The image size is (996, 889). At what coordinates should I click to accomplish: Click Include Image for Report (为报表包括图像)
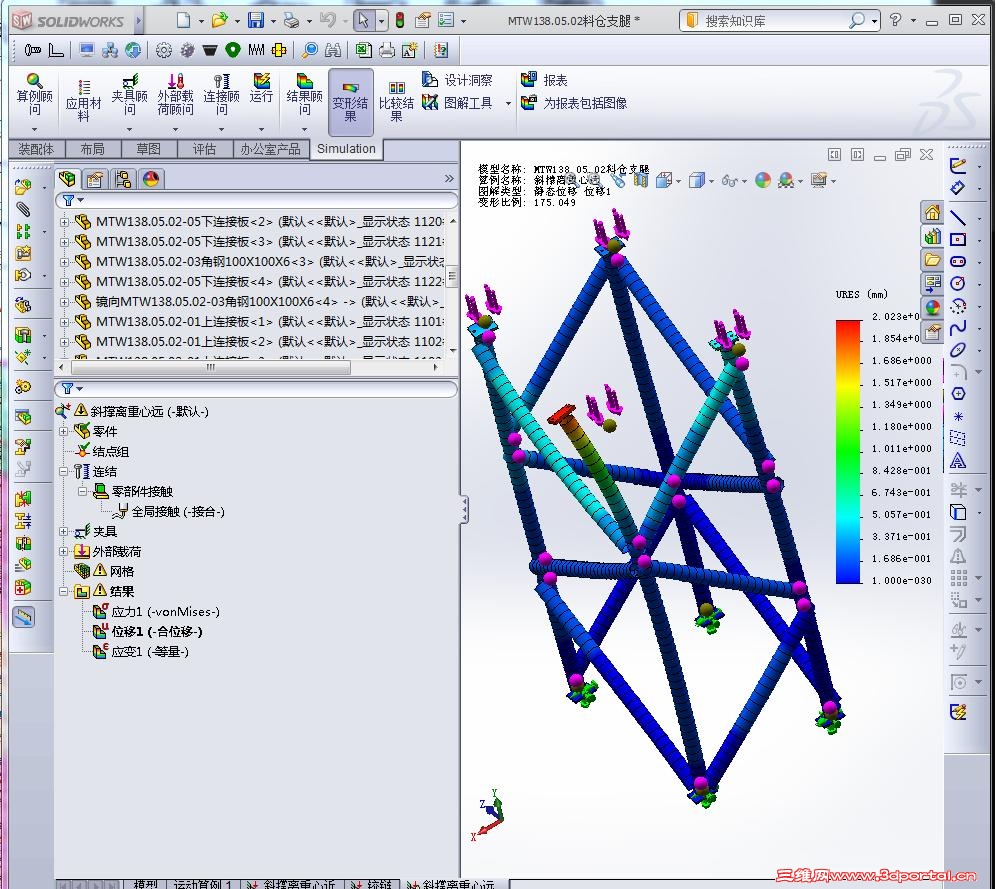pyautogui.click(x=574, y=102)
